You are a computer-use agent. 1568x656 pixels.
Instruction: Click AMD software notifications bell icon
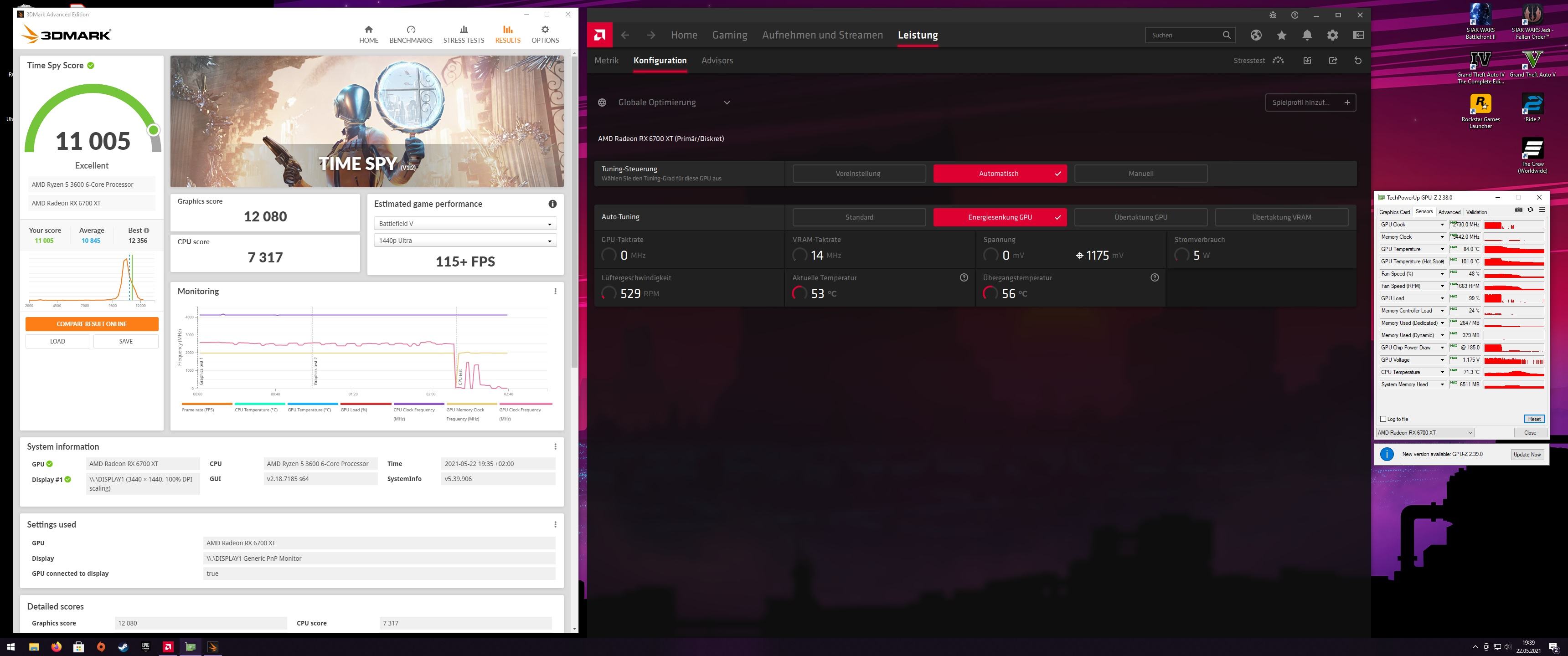(x=1307, y=35)
